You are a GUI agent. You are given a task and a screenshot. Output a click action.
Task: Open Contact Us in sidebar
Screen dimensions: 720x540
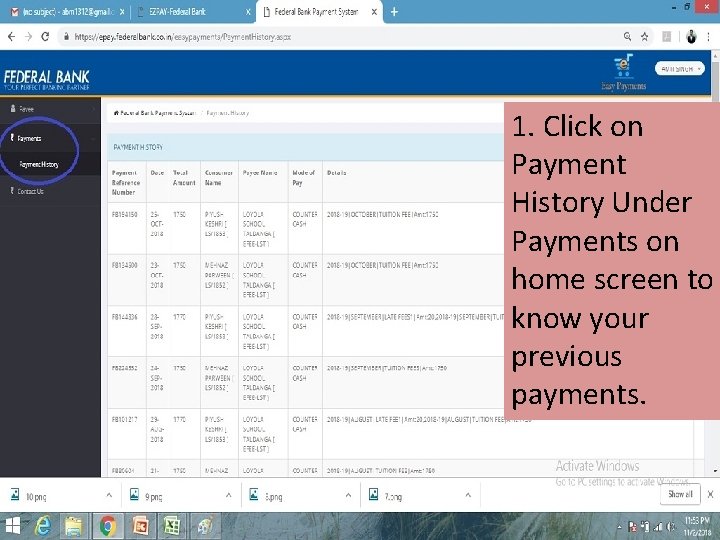[50, 191]
